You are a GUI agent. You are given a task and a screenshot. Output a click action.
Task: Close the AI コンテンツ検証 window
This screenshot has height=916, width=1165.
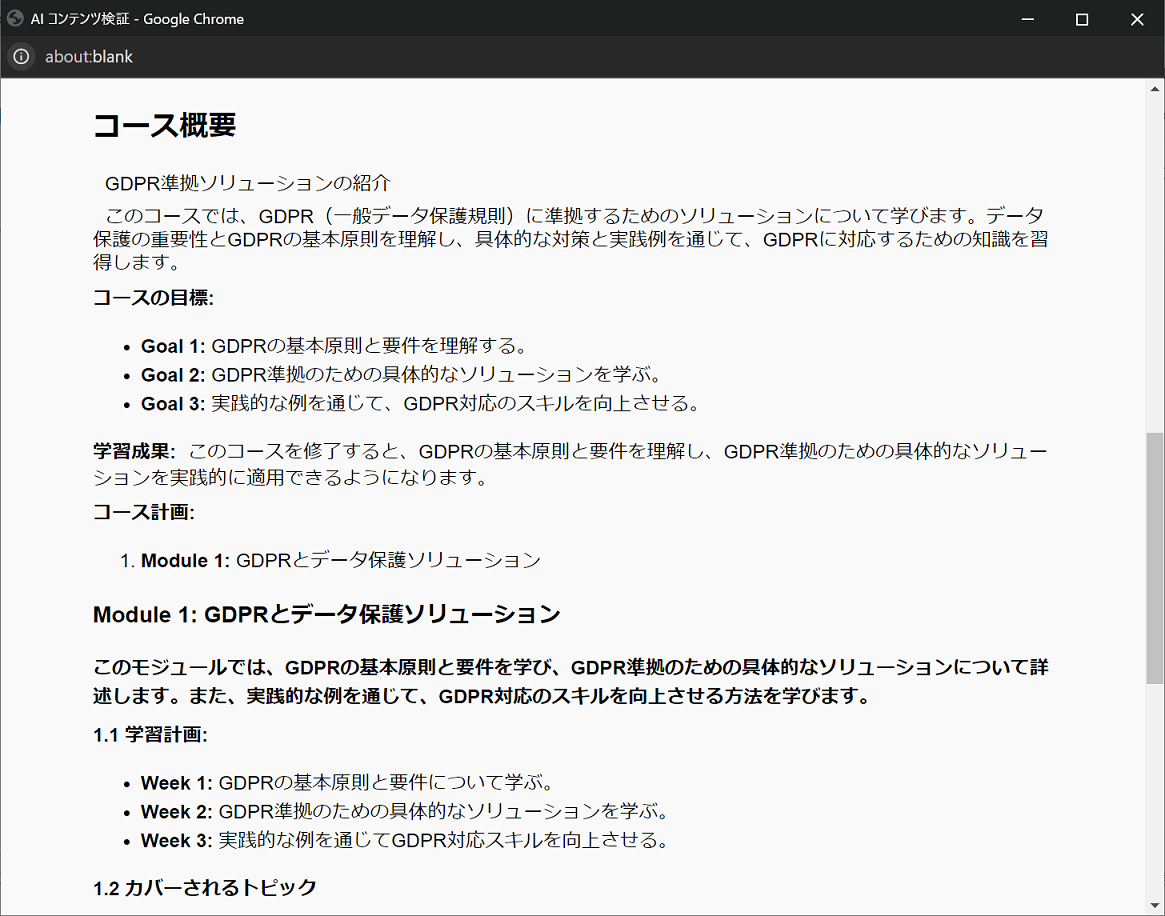click(1137, 19)
